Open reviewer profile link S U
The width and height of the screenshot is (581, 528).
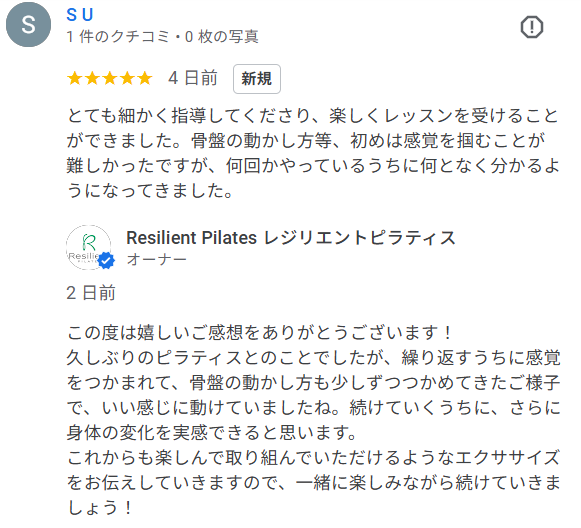(x=80, y=14)
